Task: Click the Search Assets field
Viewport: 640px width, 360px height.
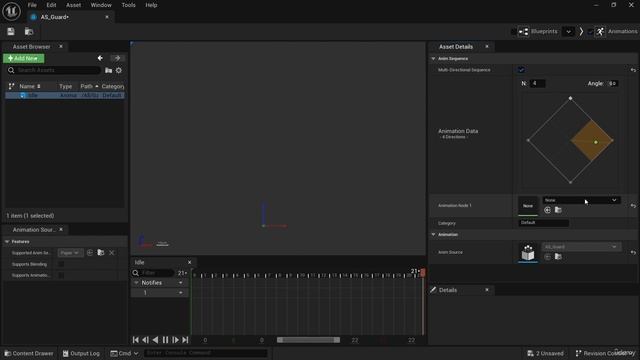Action: point(54,70)
